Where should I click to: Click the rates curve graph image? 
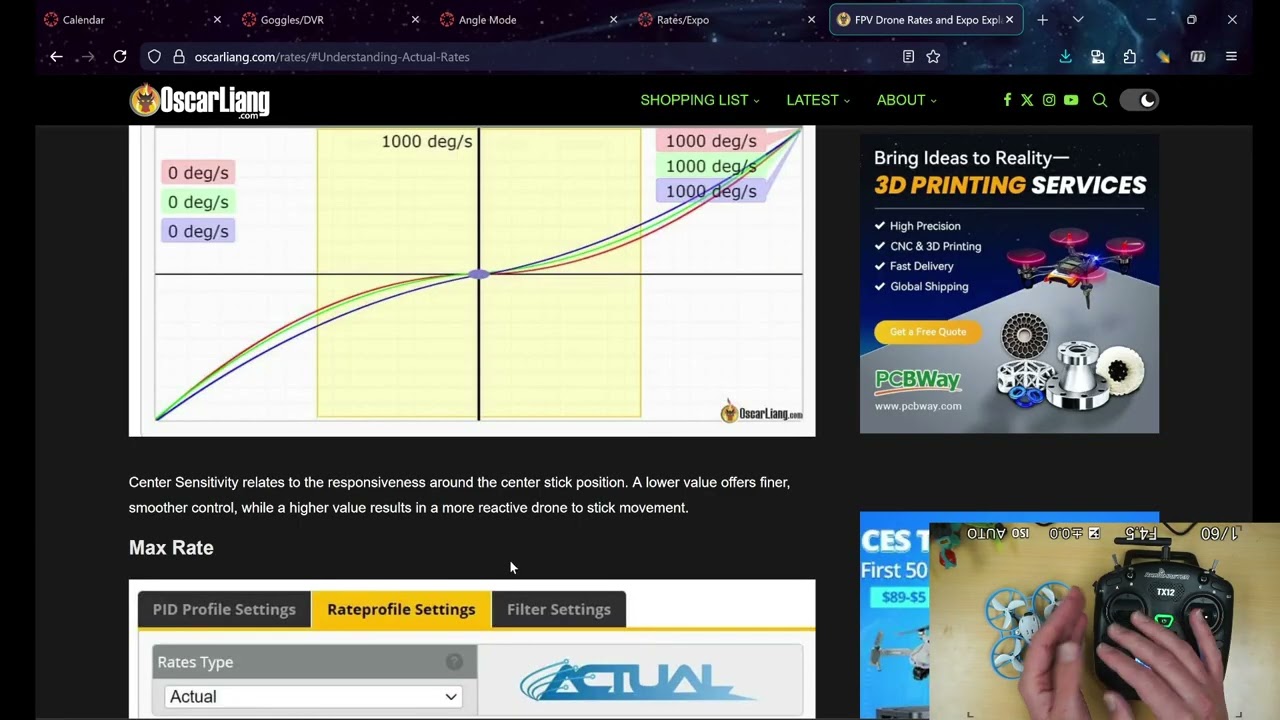(x=472, y=280)
